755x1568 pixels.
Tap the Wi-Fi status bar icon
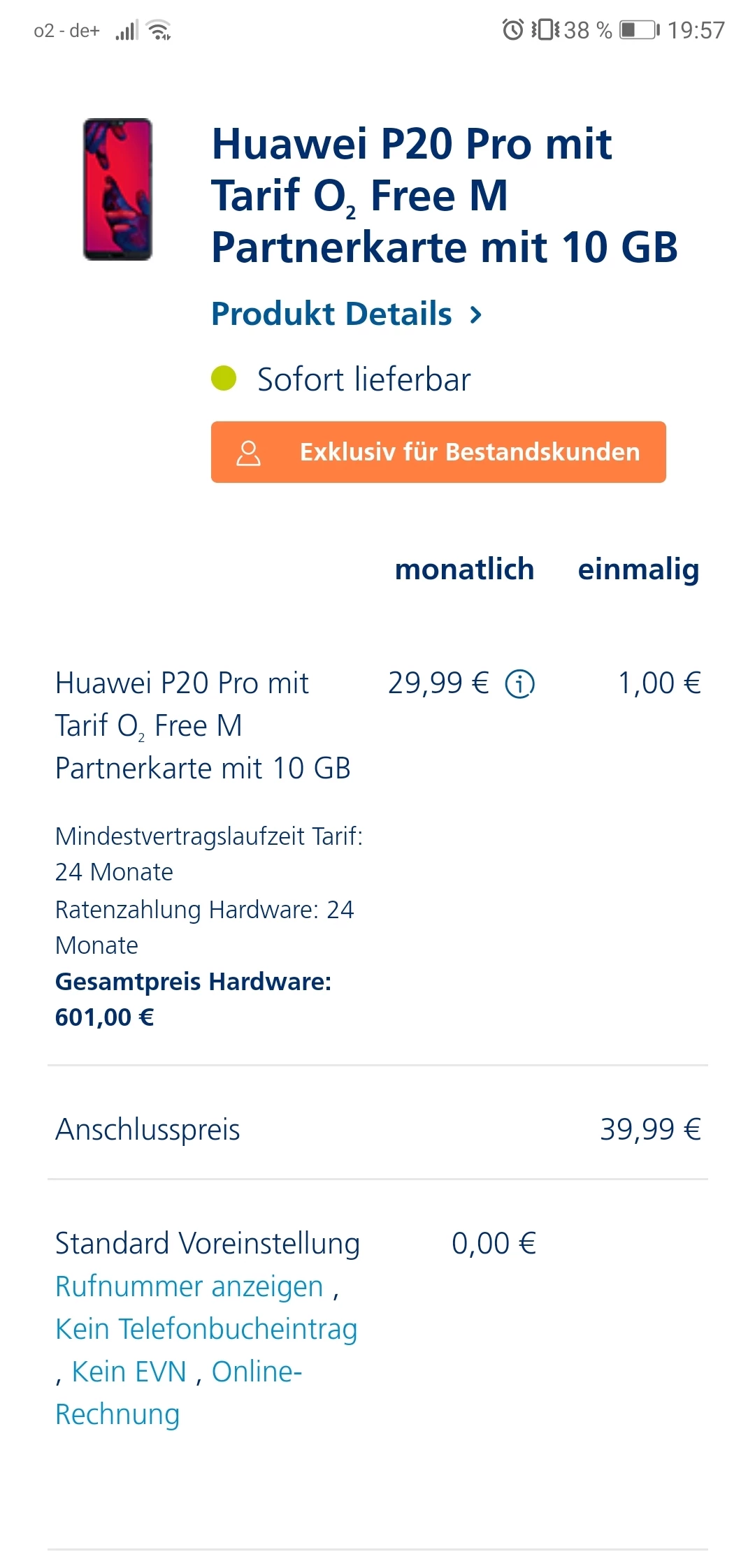[160, 31]
